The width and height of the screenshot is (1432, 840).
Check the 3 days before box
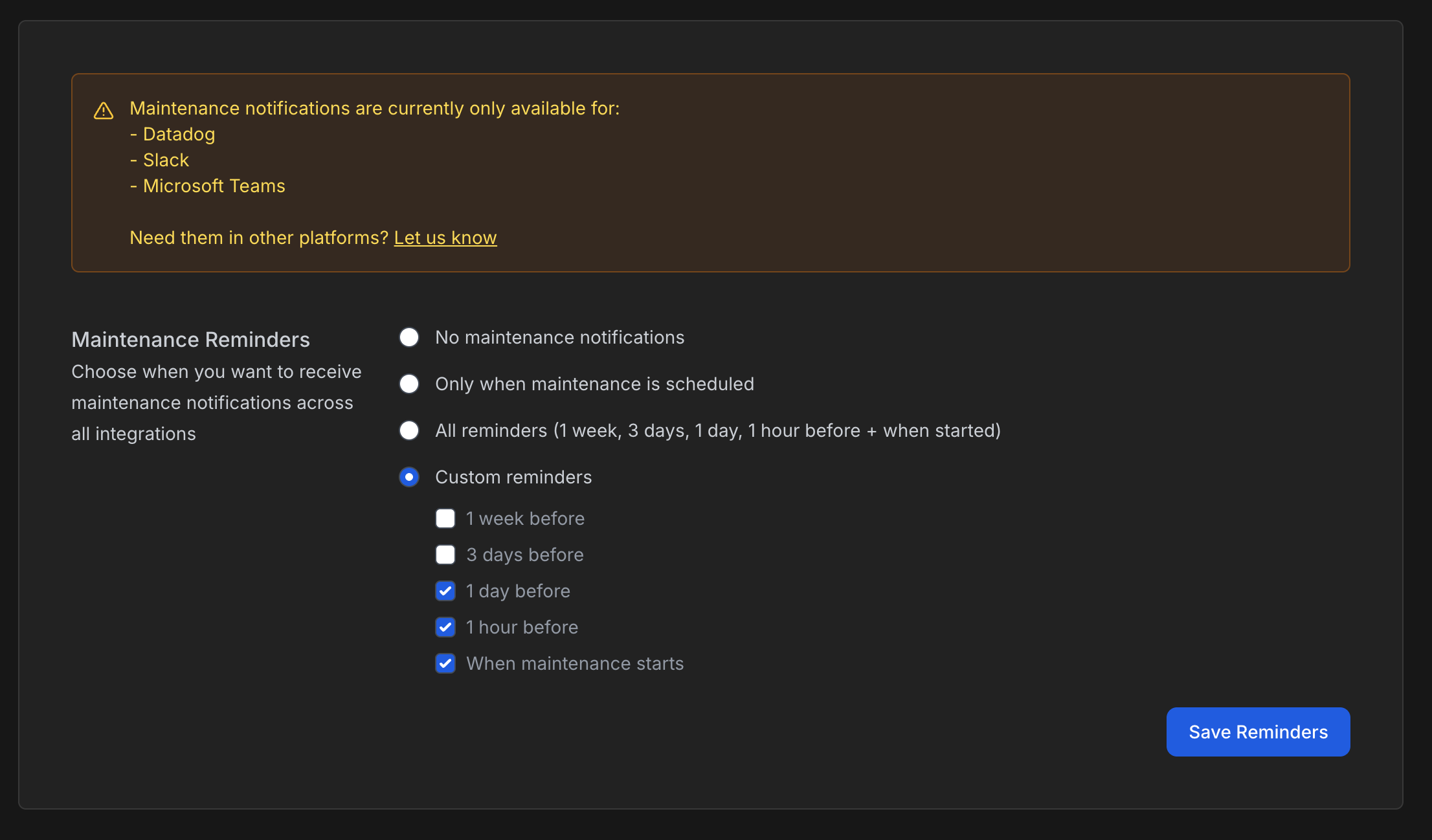point(445,555)
